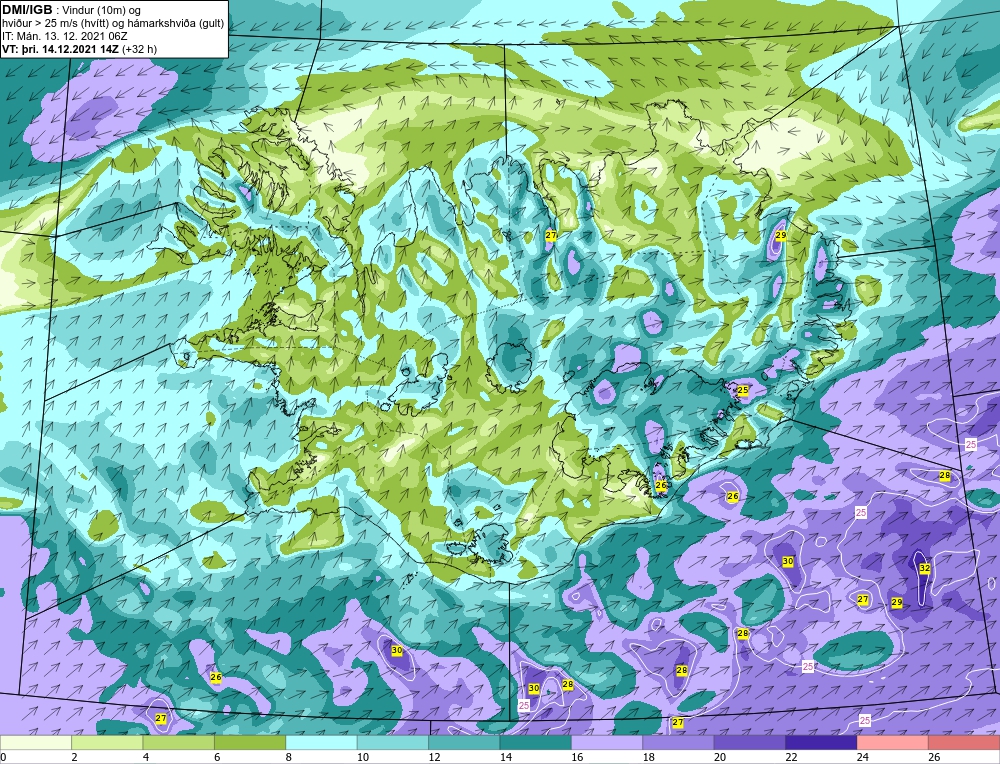The width and height of the screenshot is (1000, 764).
Task: Pick the legend color swatch between 20 and 22
Action: (x=750, y=743)
